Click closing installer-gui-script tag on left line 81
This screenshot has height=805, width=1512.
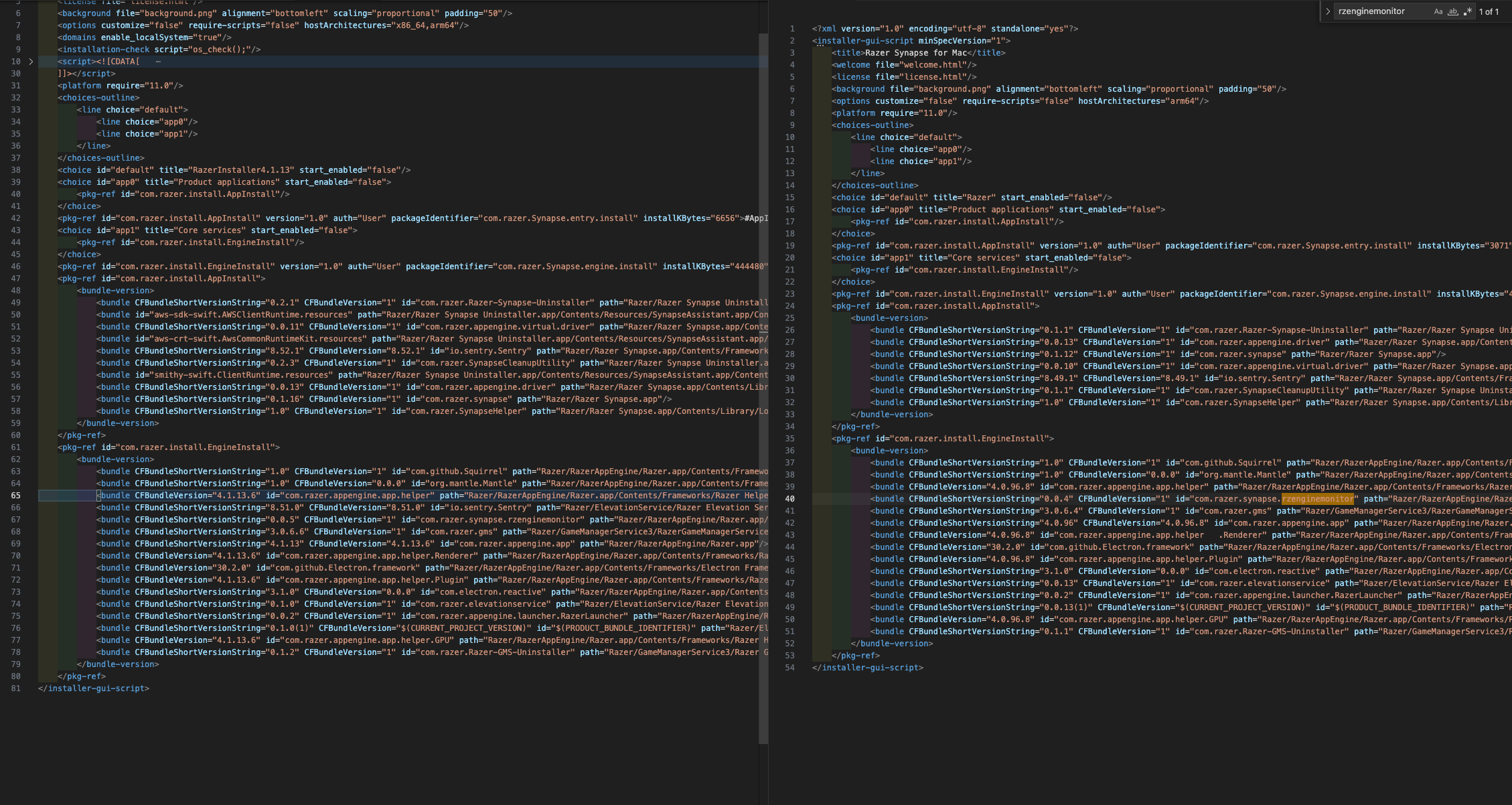point(94,688)
